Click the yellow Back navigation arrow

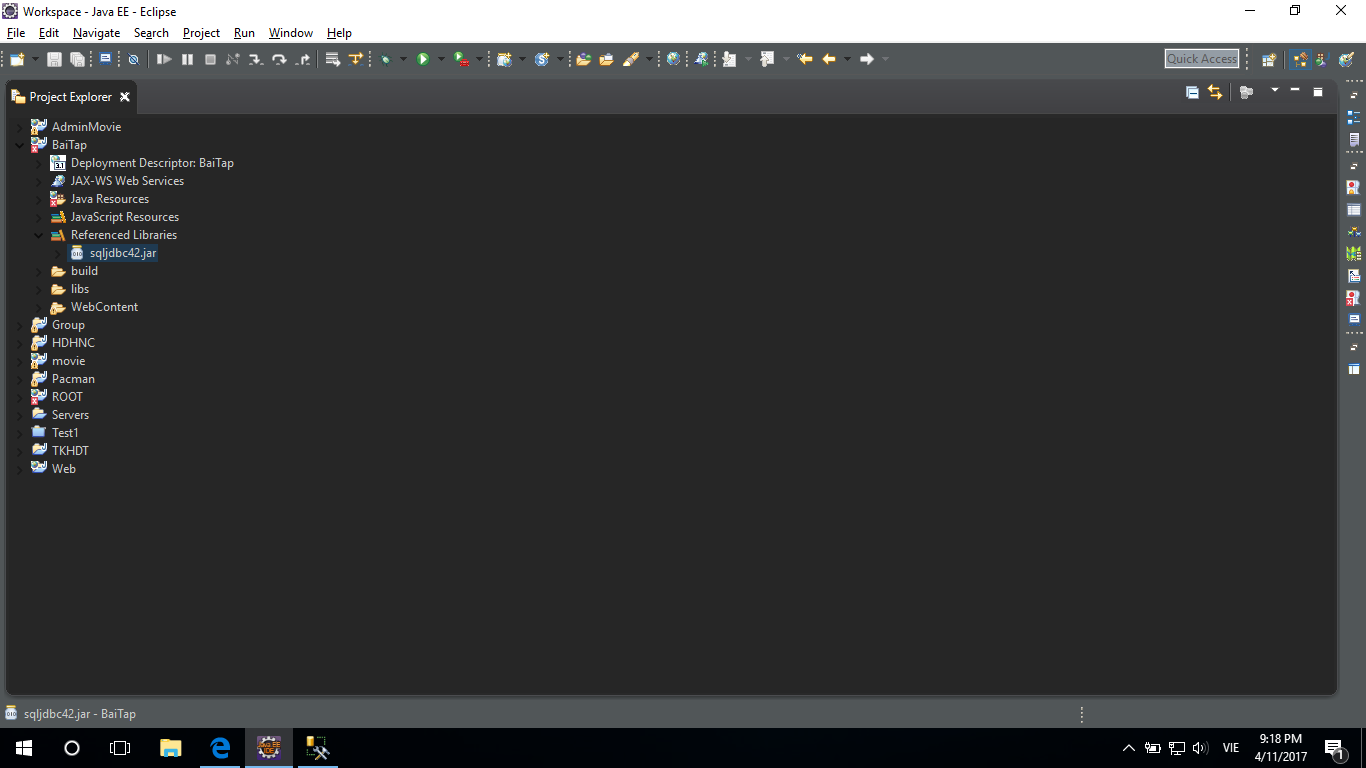coord(829,59)
